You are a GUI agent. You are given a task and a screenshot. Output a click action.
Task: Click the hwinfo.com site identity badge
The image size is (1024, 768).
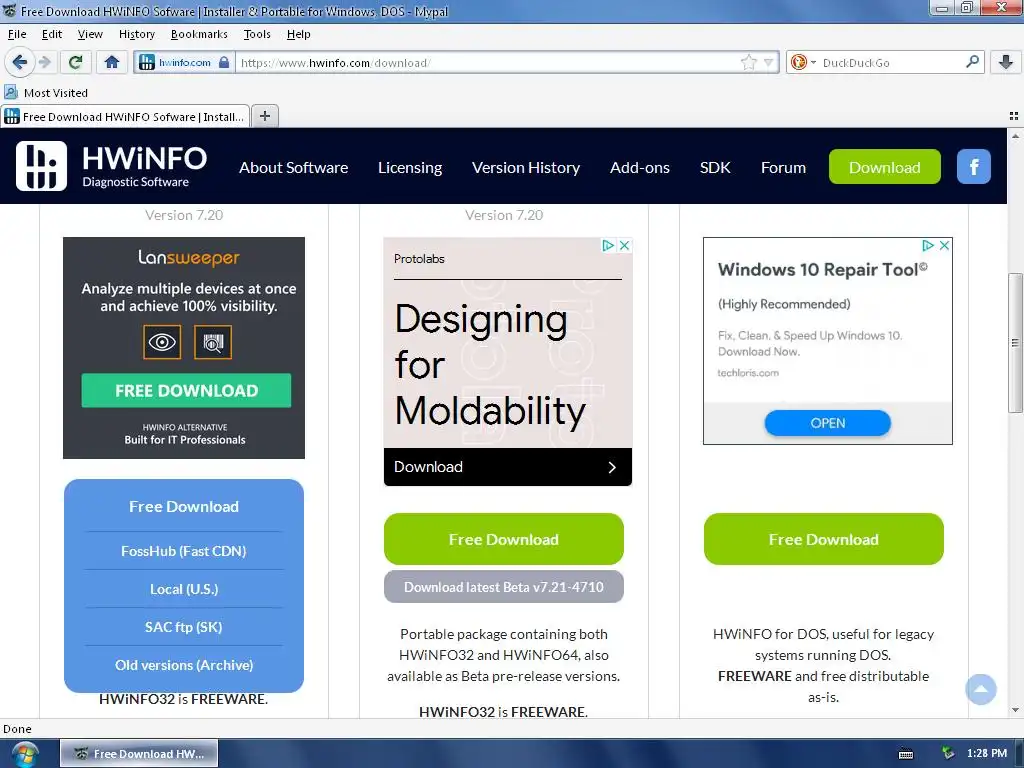coord(185,63)
